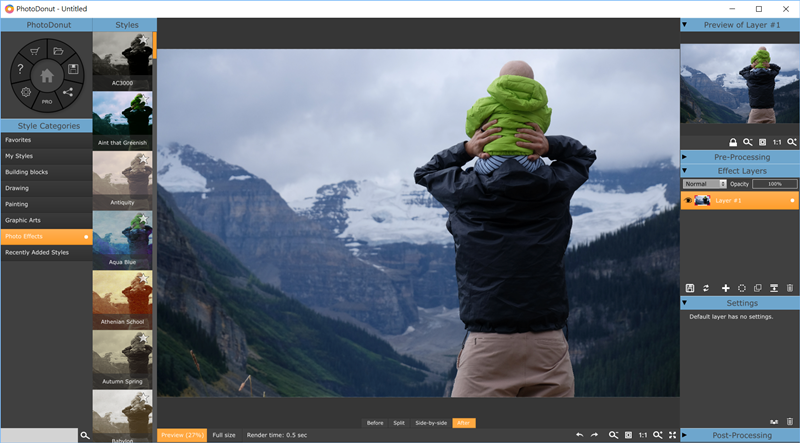Lock the layer preview panel
The width and height of the screenshot is (800, 443).
[x=733, y=142]
